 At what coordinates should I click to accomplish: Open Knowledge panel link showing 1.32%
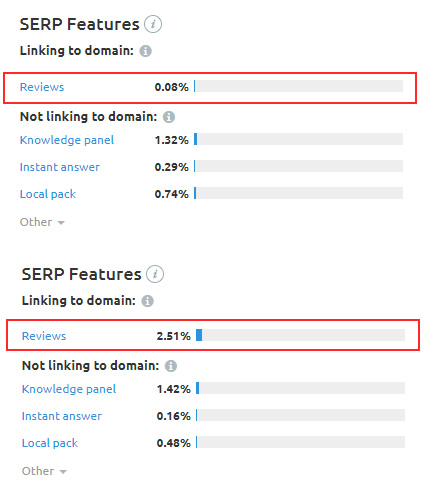(67, 140)
